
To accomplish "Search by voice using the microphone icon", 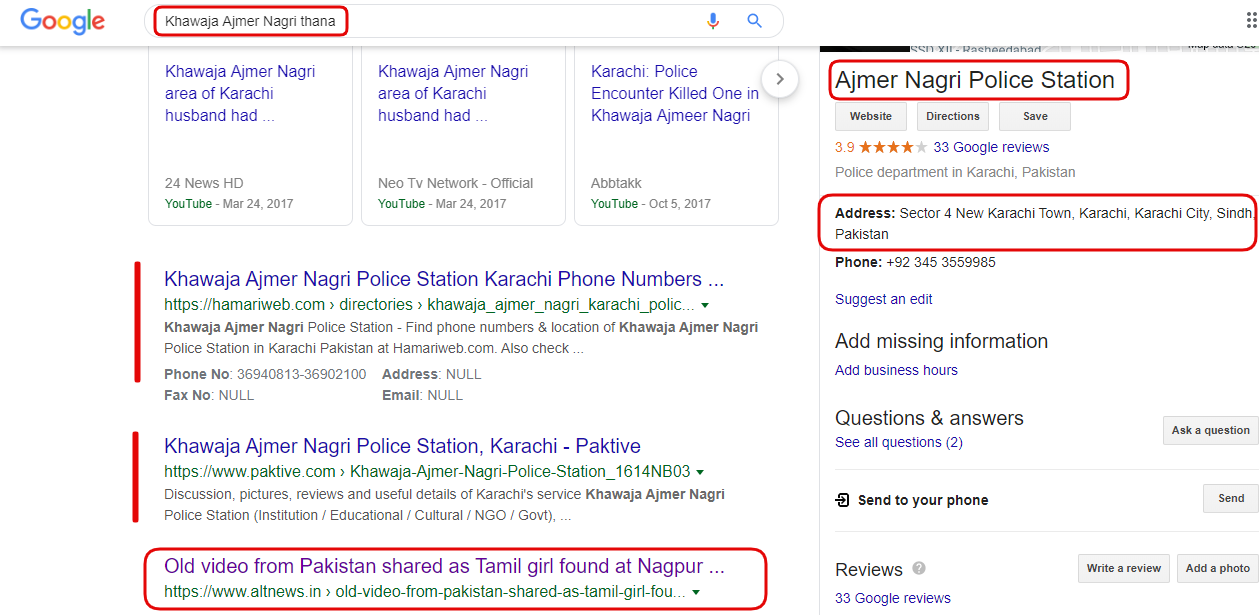I will (x=713, y=21).
